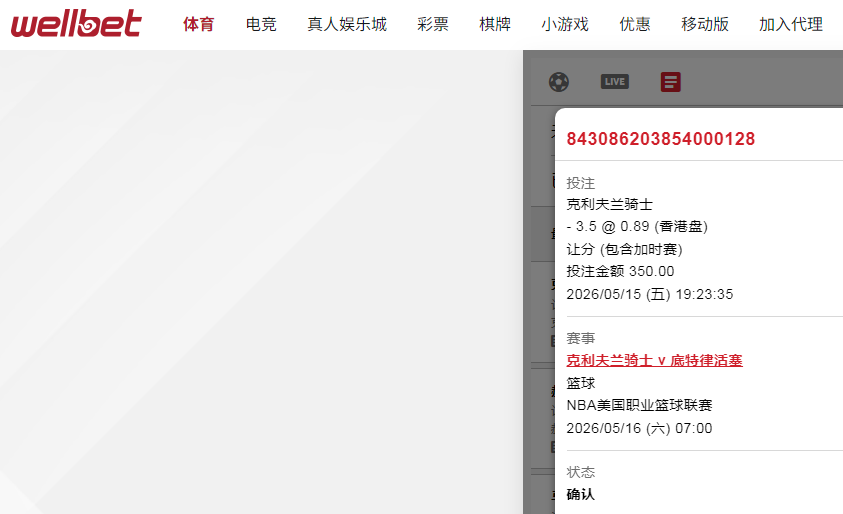Click bet time 2026/05/15 (五) 19:23:35

click(649, 294)
